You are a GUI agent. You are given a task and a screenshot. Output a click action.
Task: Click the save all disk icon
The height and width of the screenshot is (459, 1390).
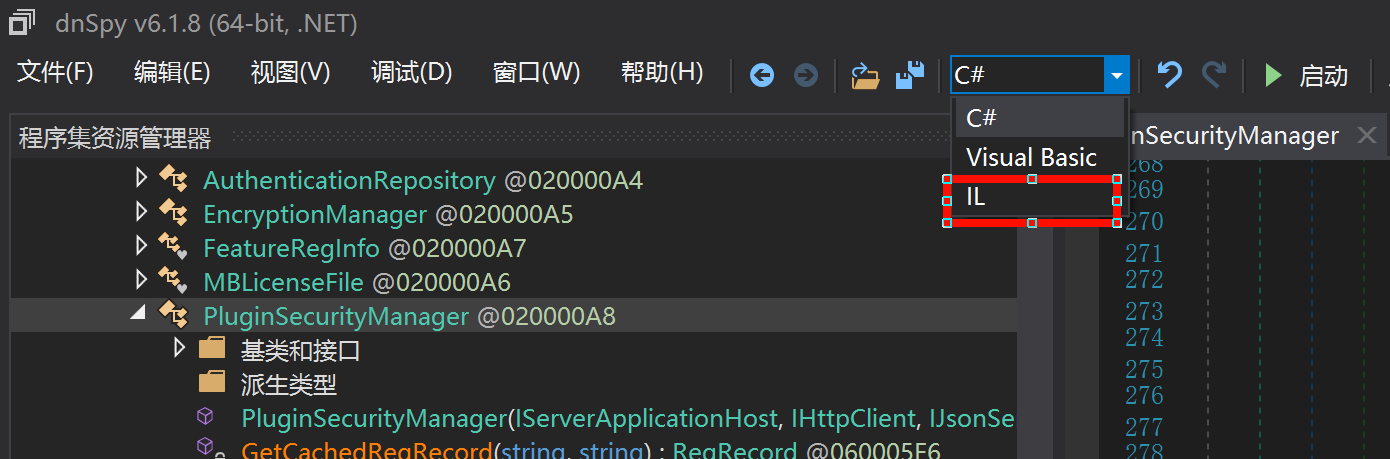[909, 75]
